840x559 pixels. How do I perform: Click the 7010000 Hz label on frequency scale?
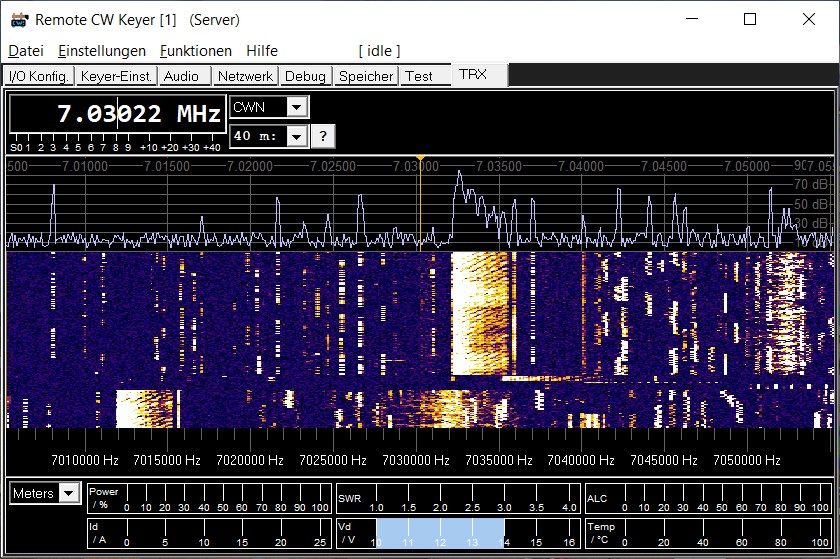tap(85, 460)
